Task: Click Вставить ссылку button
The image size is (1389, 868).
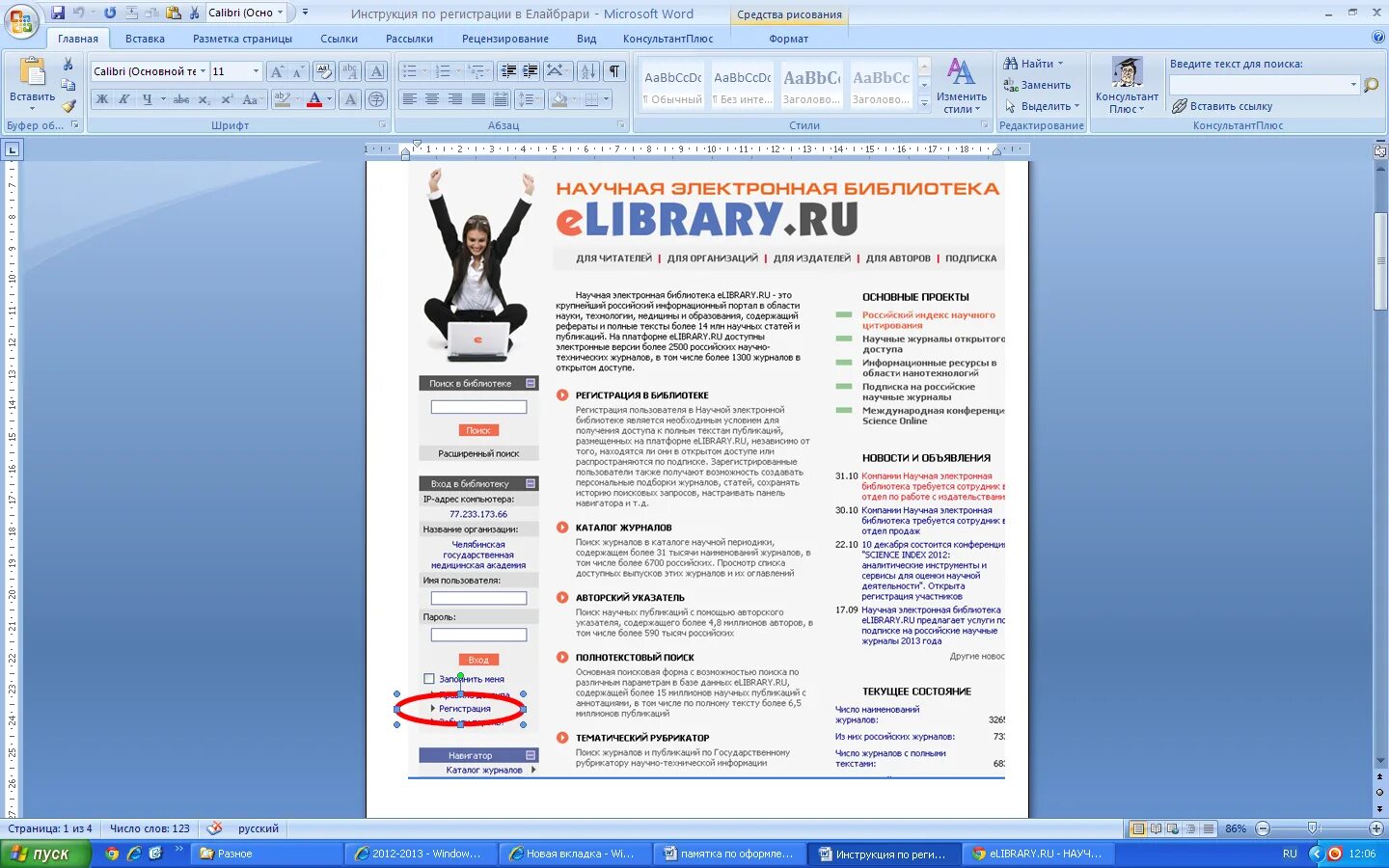Action: pos(1222,106)
